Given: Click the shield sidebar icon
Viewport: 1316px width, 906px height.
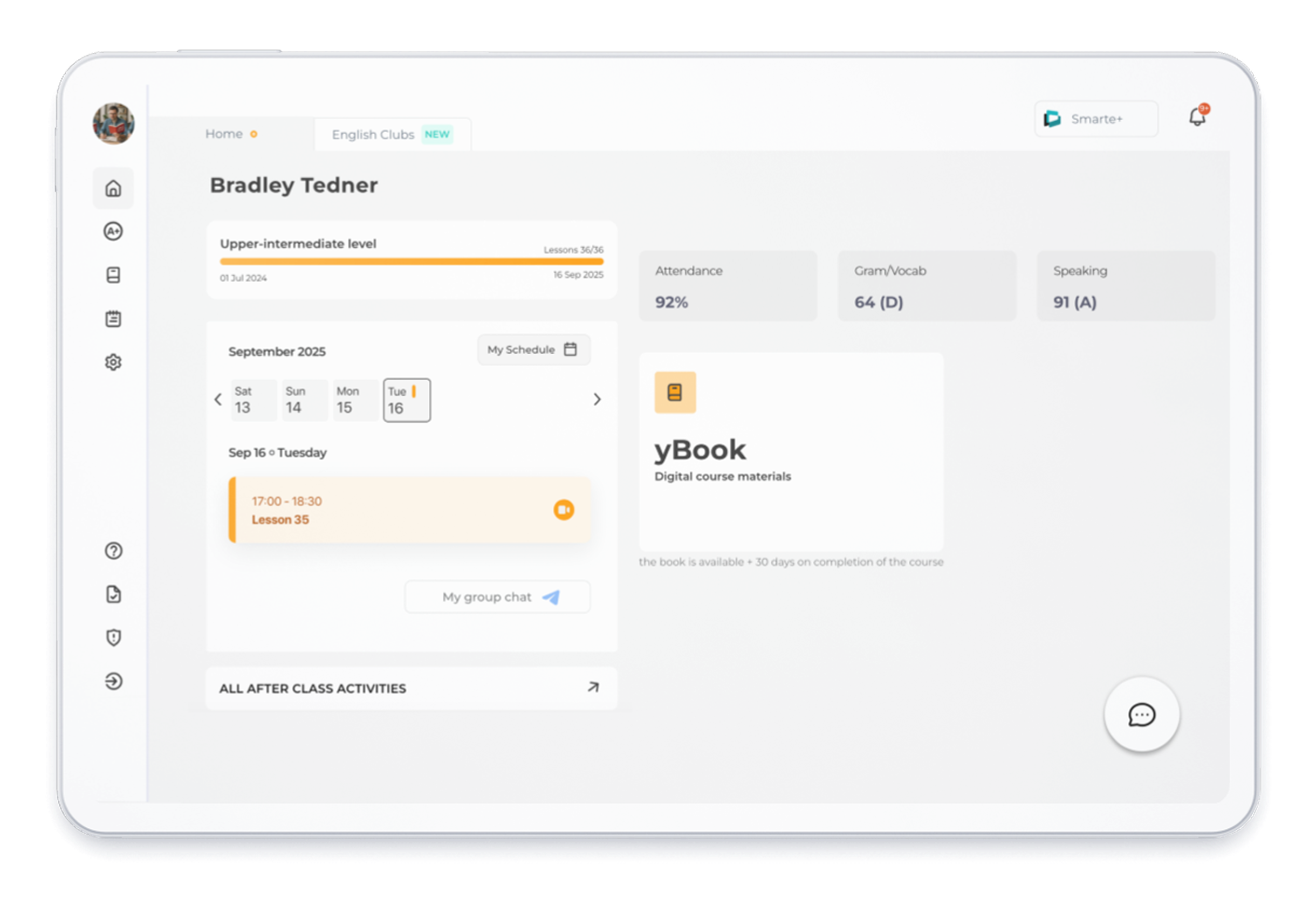Looking at the screenshot, I should 114,637.
